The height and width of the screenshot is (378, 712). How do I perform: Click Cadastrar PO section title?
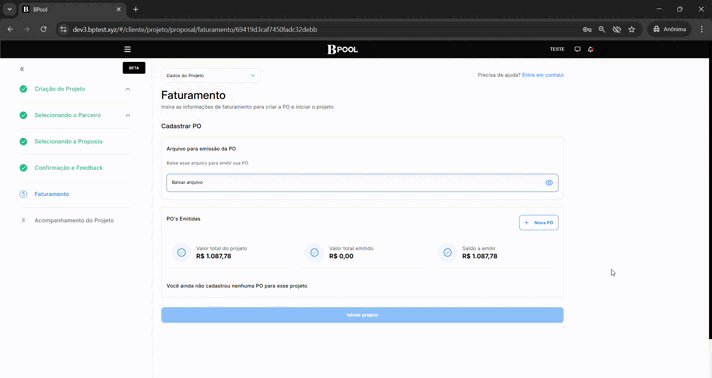(x=181, y=126)
